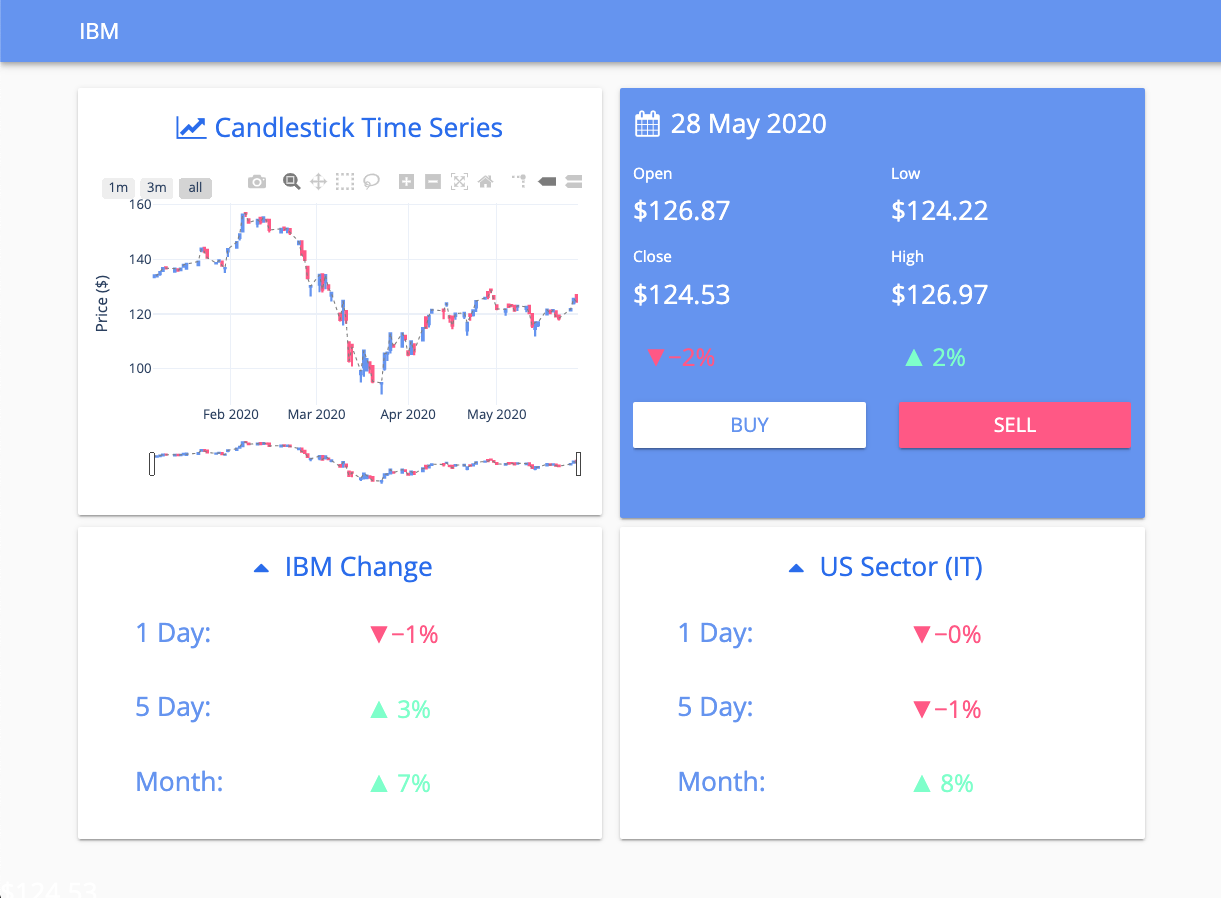The image size is (1221, 898).
Task: Download plot as PNG camera icon
Action: 257,182
